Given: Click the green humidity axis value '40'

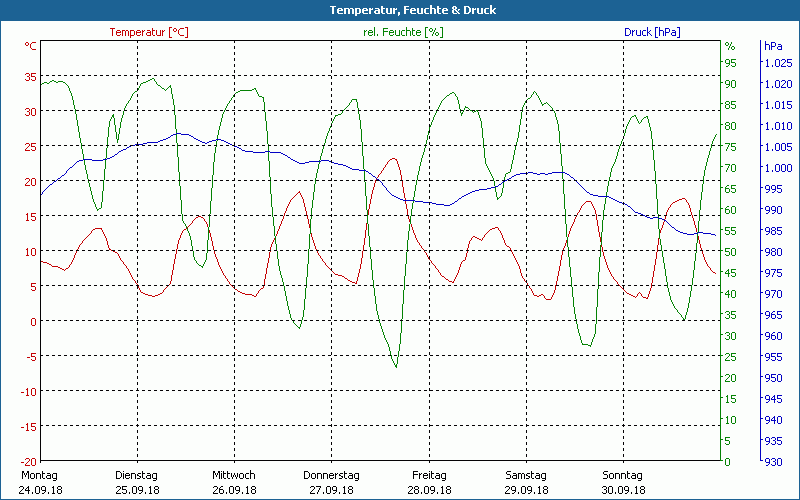Looking at the screenshot, I should (x=731, y=294).
